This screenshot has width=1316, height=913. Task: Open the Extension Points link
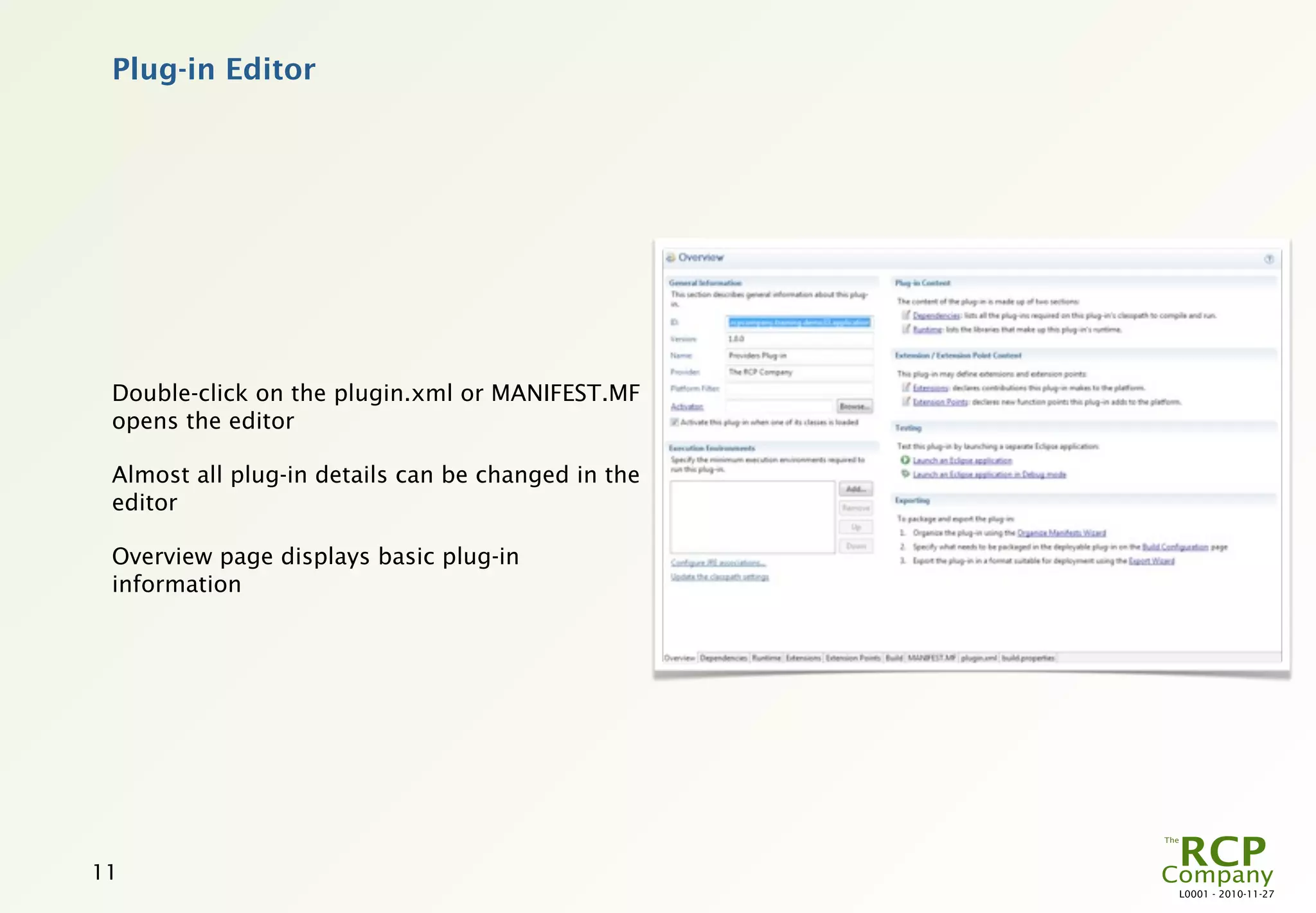[941, 402]
